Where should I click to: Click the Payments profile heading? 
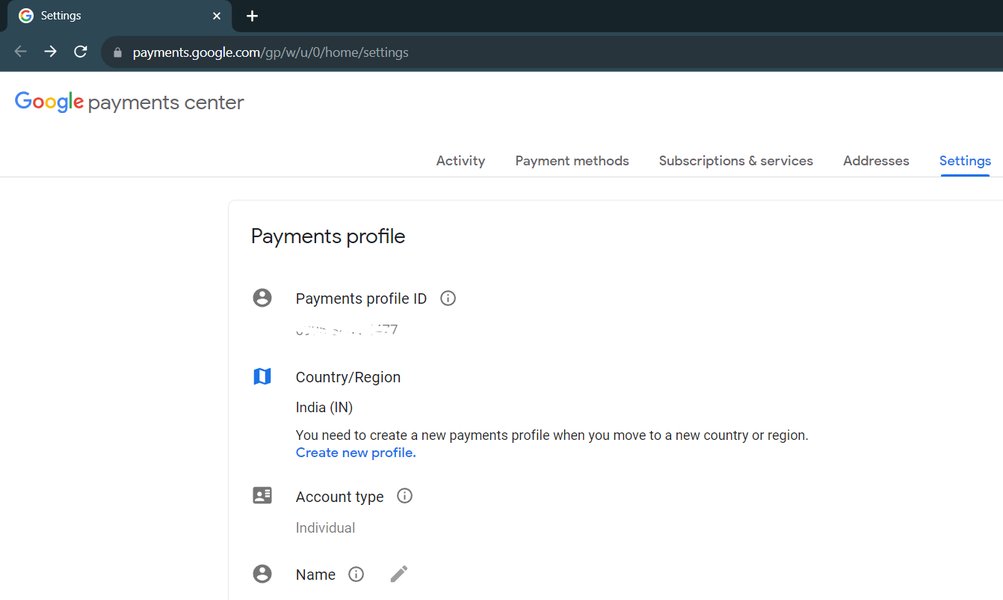pos(328,236)
